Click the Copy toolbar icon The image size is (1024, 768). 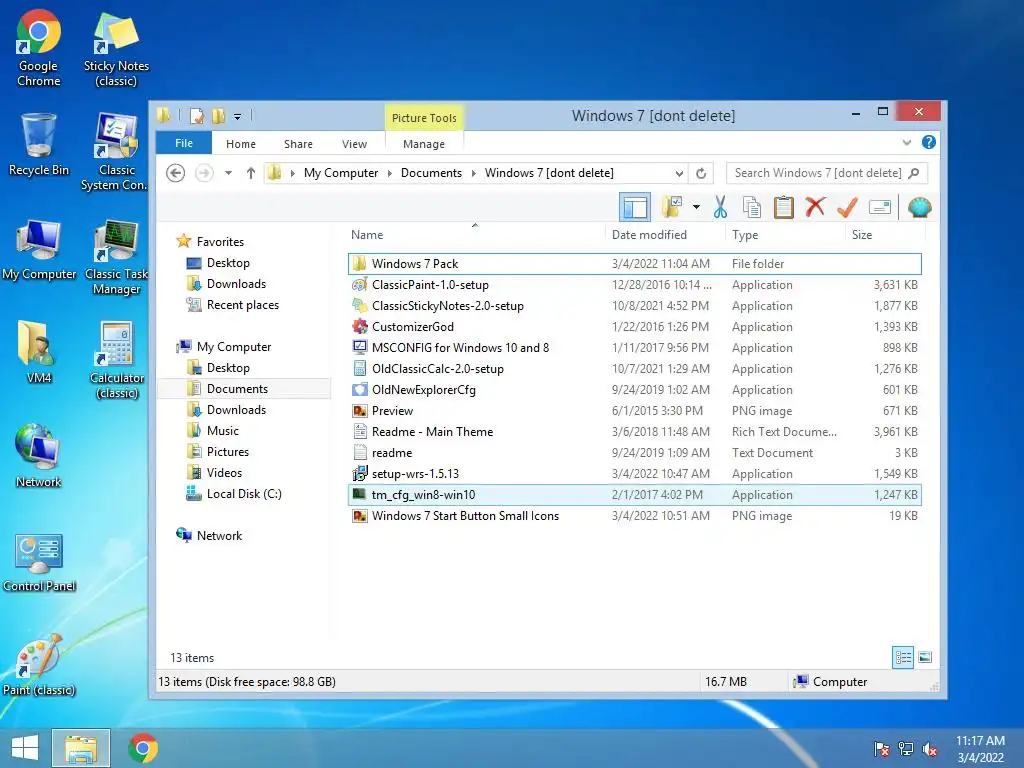coord(752,208)
